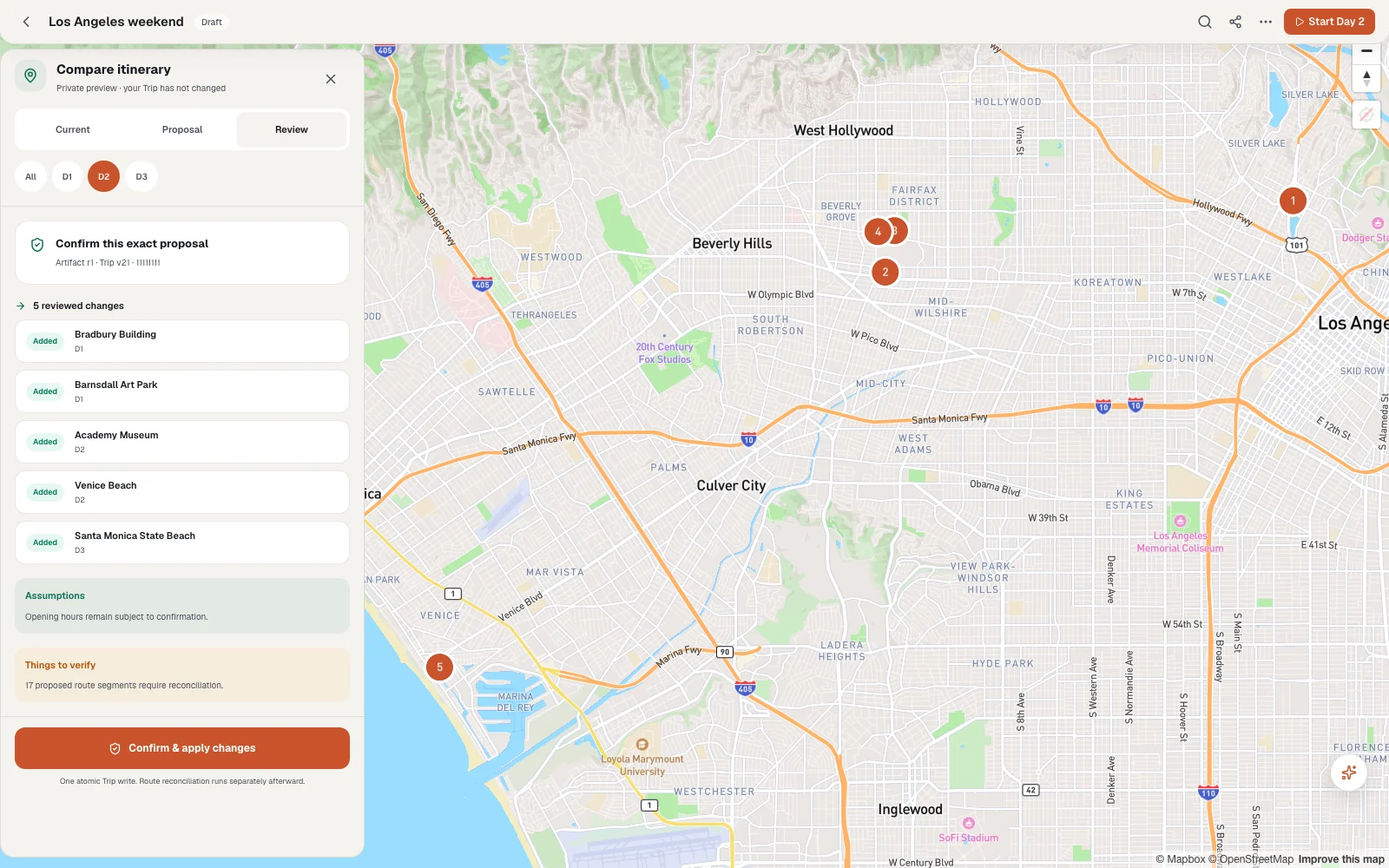Filter changes to day D3
The height and width of the screenshot is (868, 1389).
[142, 176]
